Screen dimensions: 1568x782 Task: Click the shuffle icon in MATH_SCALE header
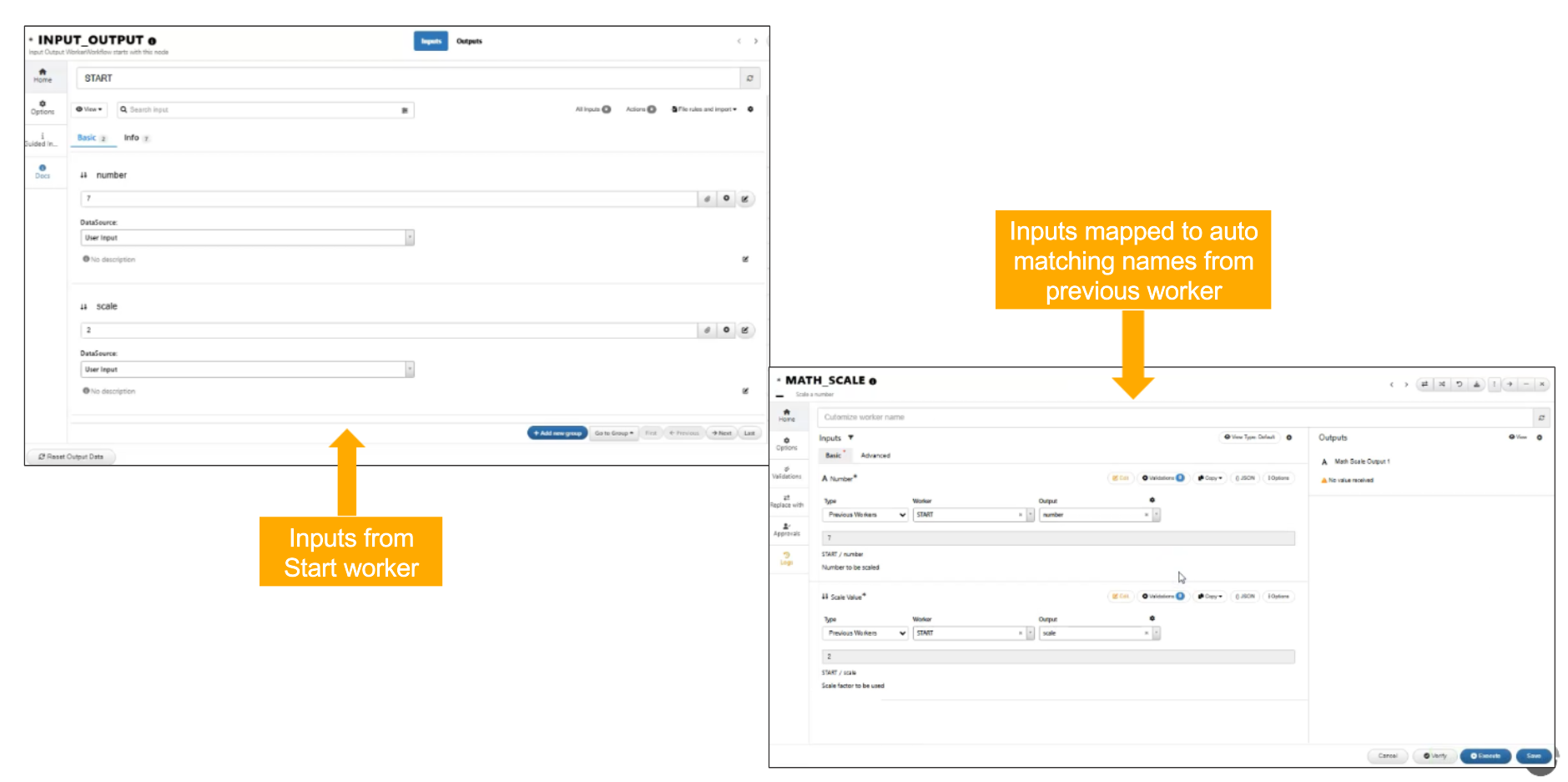pos(1441,385)
